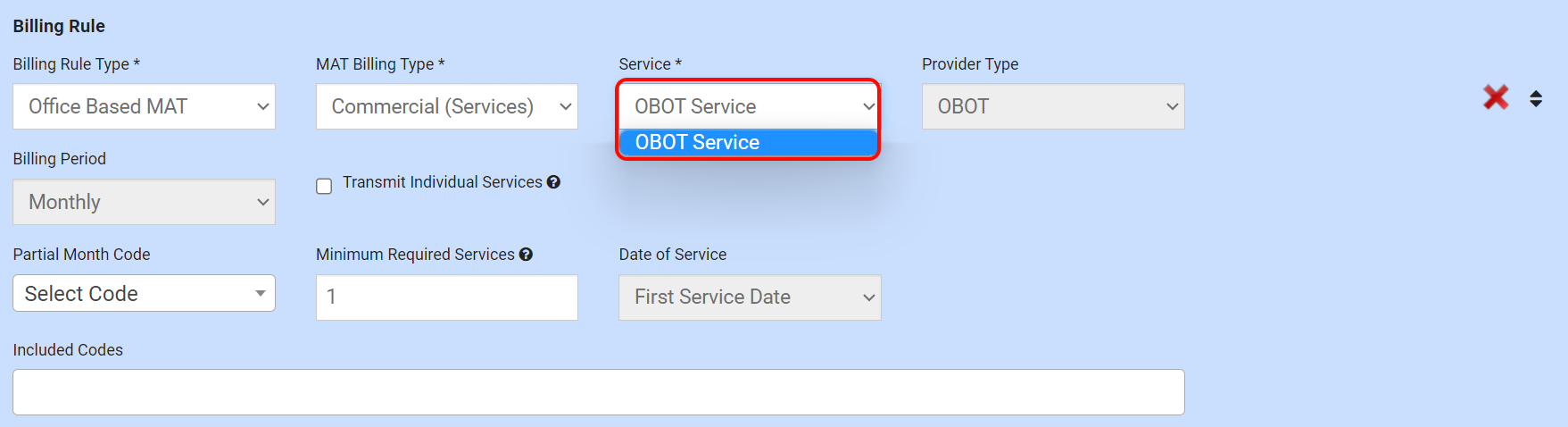Click the red X delete rule icon
The width and height of the screenshot is (1568, 427).
tap(1496, 97)
